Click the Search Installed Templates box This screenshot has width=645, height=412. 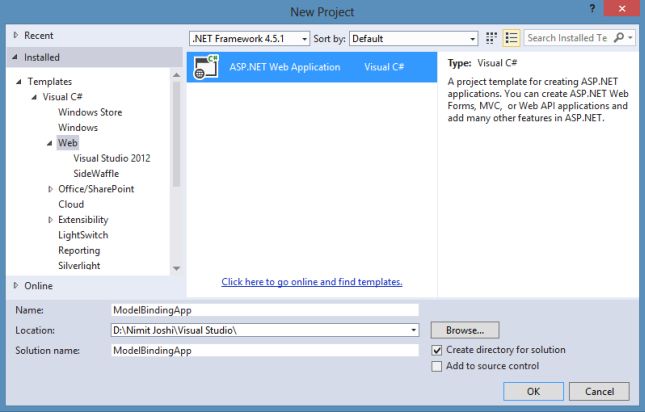coord(568,38)
